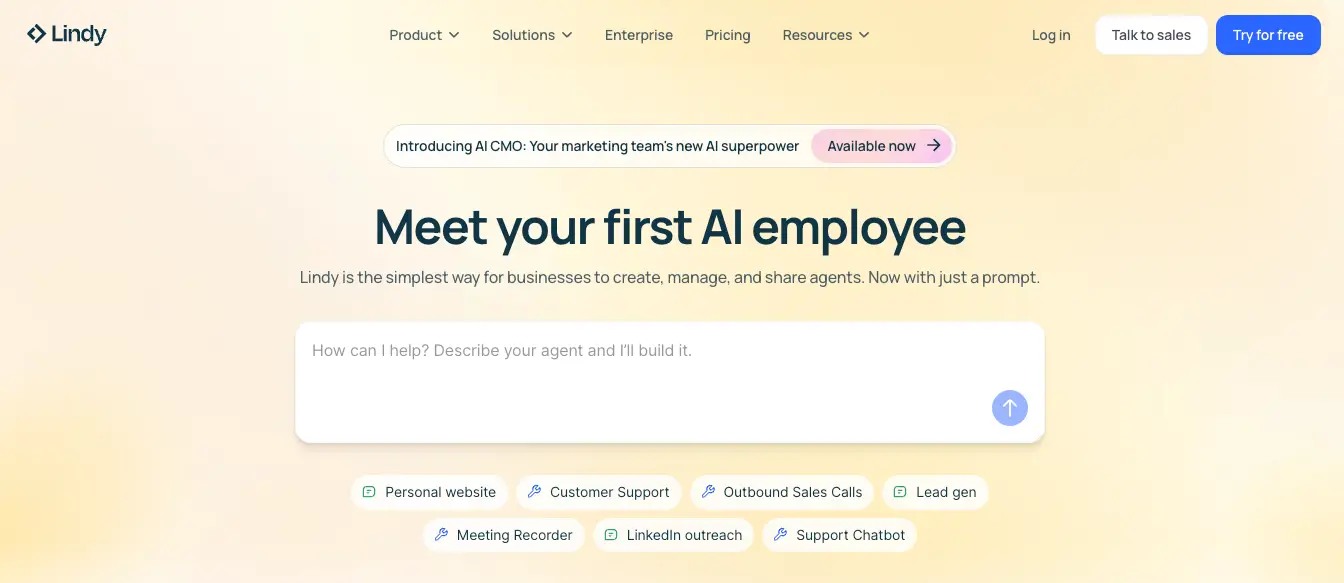Click the Try for free button
Viewport: 1344px width, 583px height.
pos(1268,35)
